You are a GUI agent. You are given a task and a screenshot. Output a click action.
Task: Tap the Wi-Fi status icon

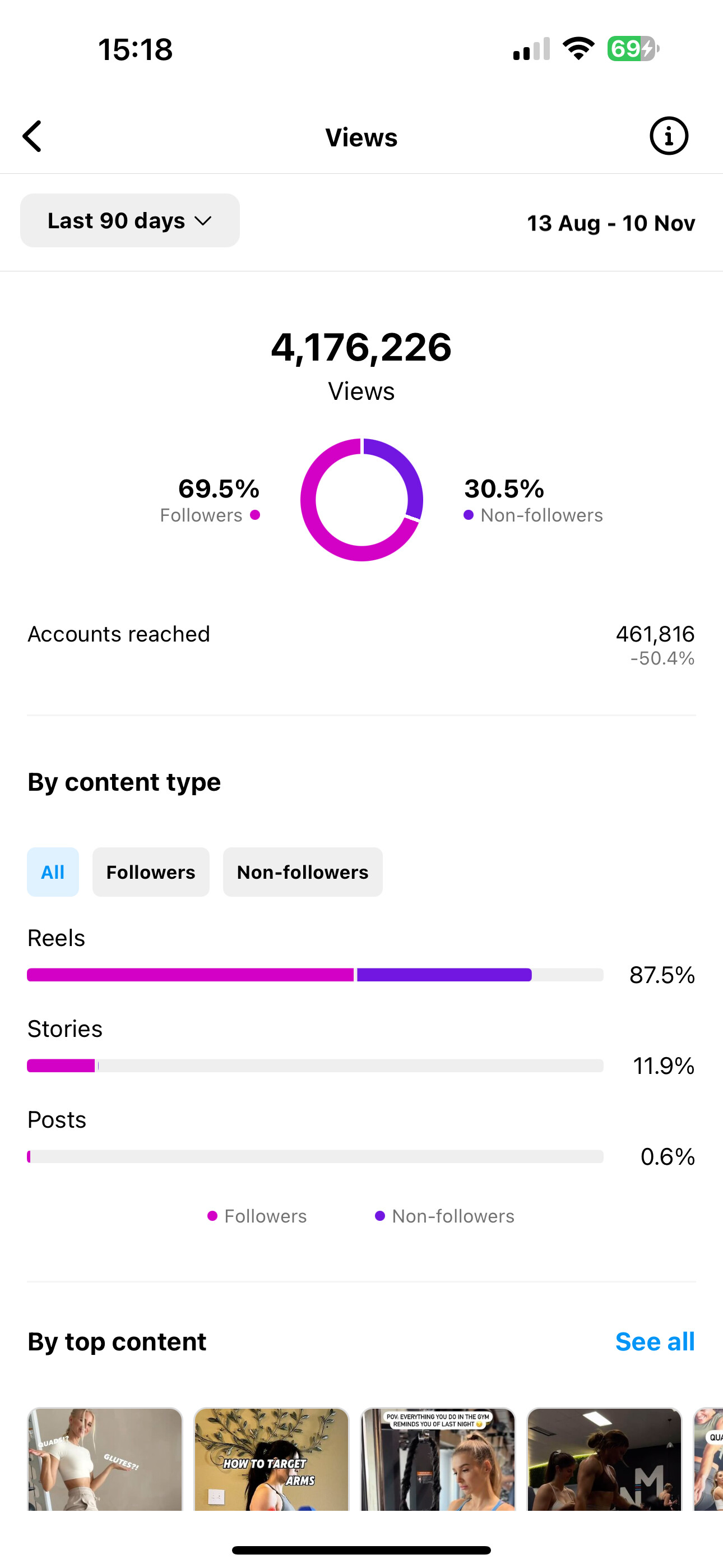[578, 49]
